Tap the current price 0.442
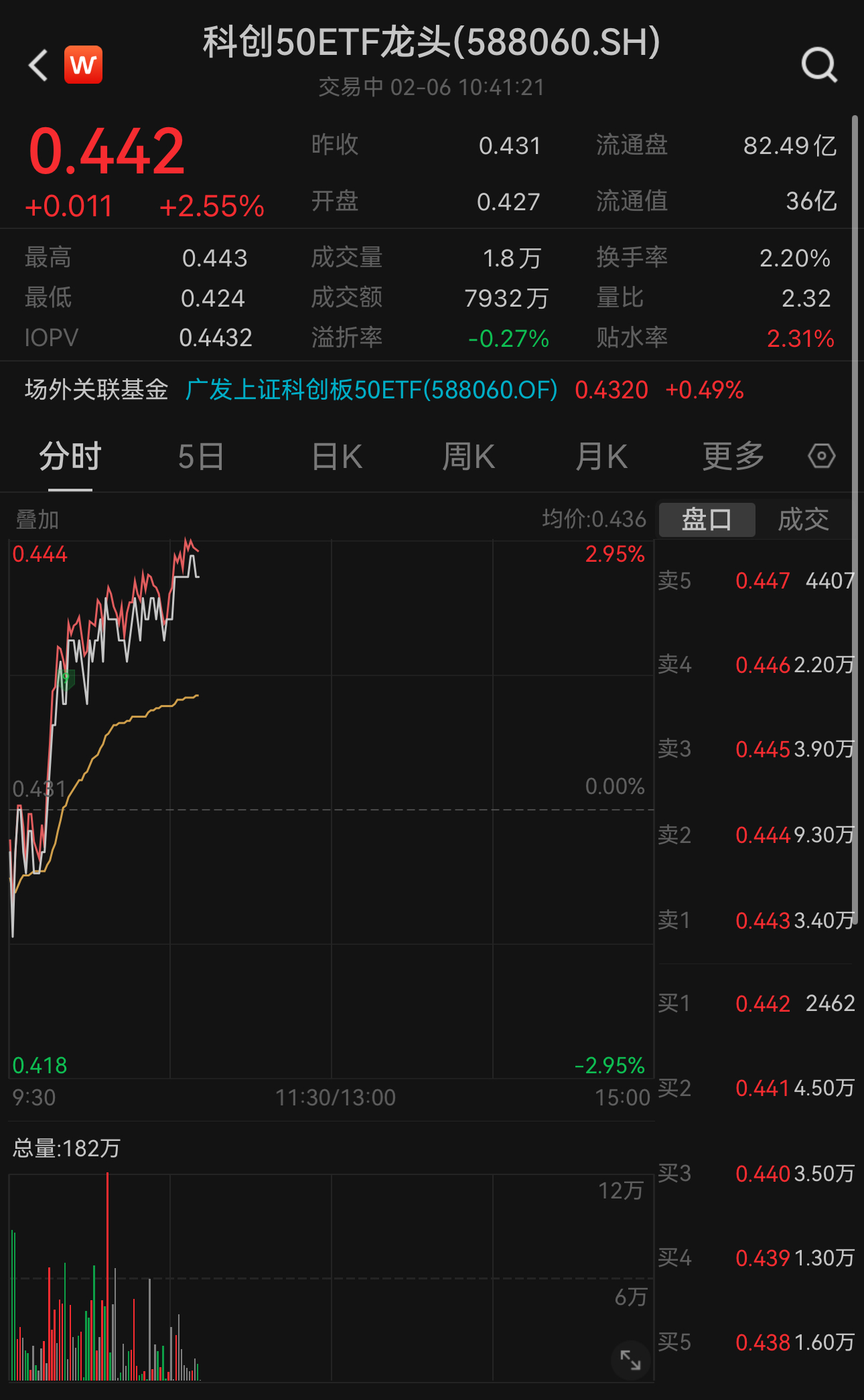 [x=106, y=152]
